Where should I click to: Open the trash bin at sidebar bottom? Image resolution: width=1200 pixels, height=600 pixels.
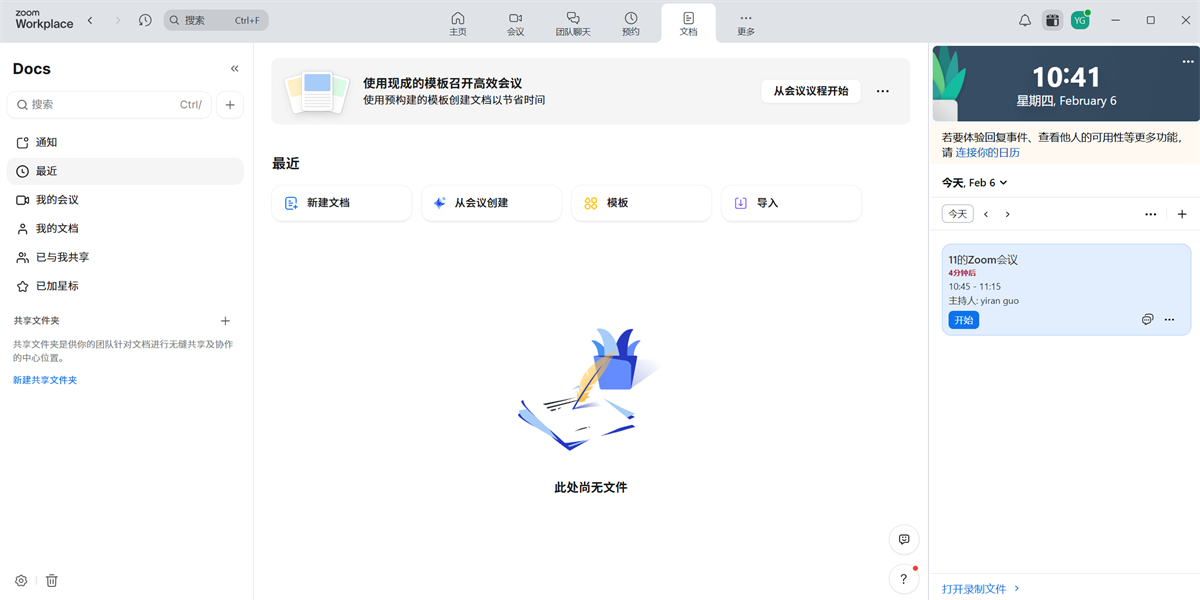51,580
